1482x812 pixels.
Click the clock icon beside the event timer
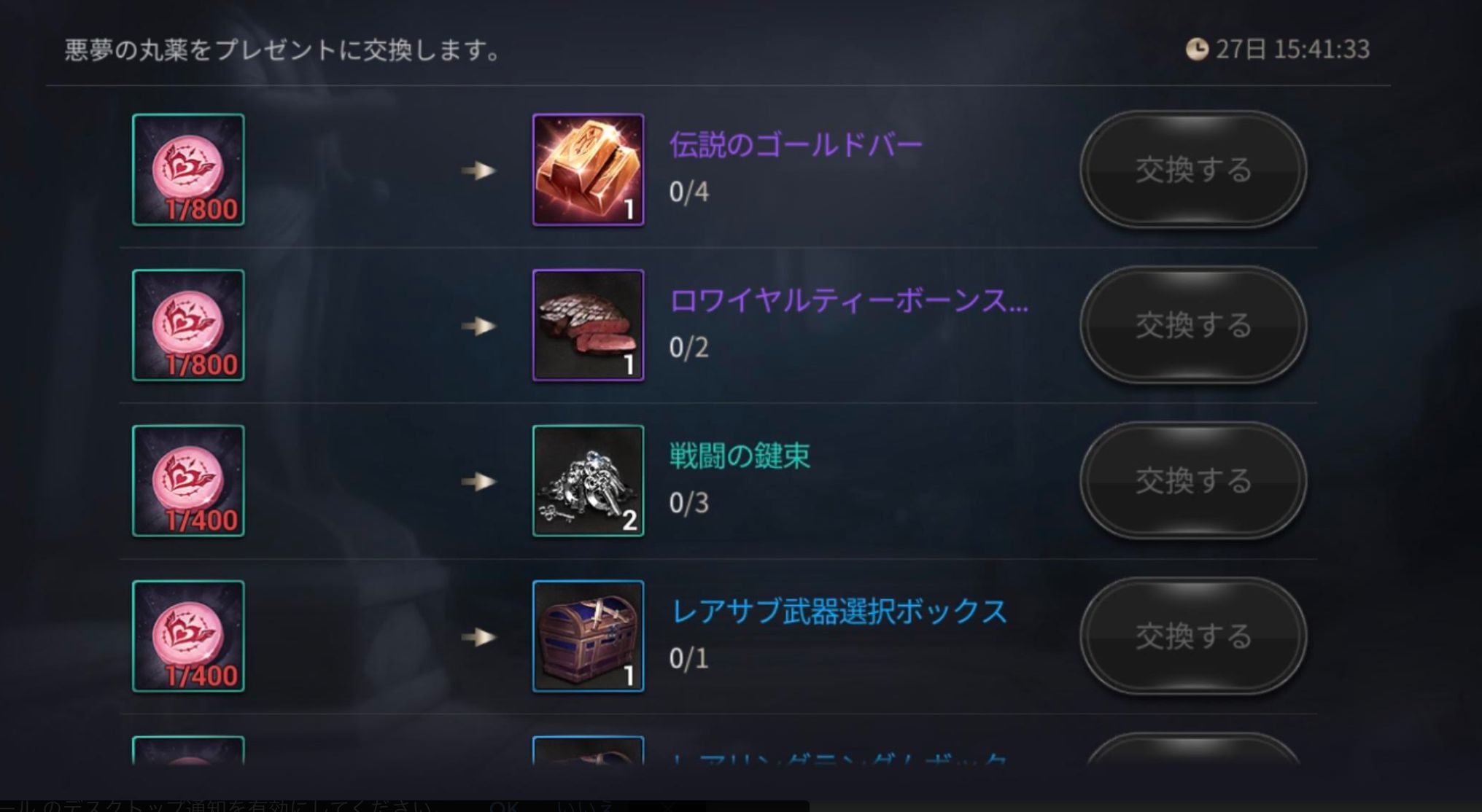pos(1197,50)
